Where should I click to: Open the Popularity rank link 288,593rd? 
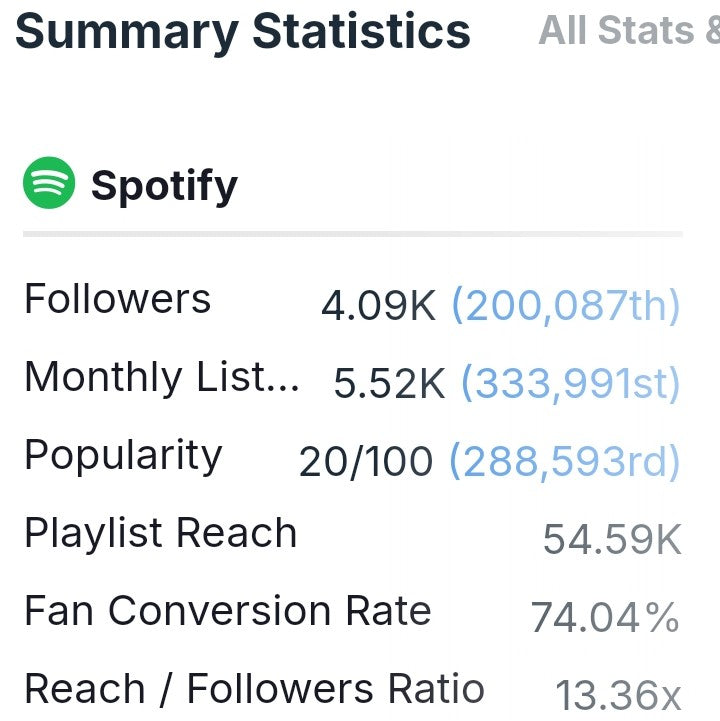[x=565, y=461]
